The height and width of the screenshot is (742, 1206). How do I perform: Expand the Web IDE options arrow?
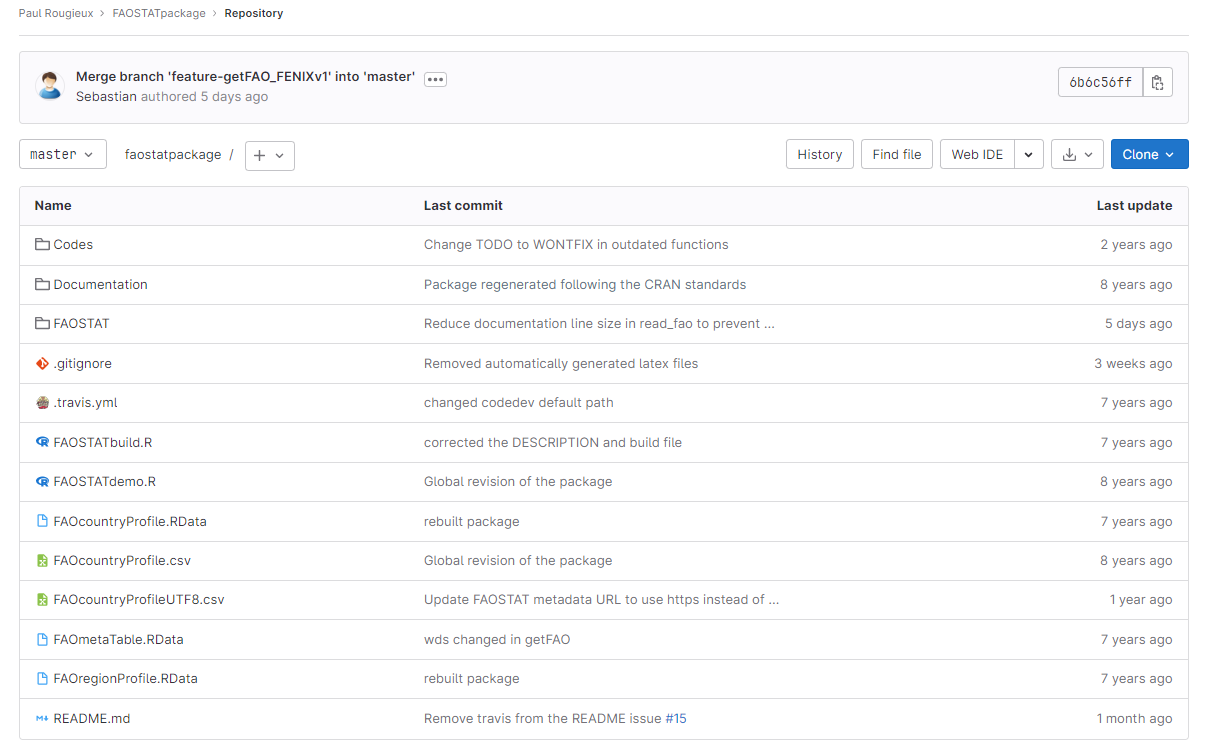[1029, 155]
